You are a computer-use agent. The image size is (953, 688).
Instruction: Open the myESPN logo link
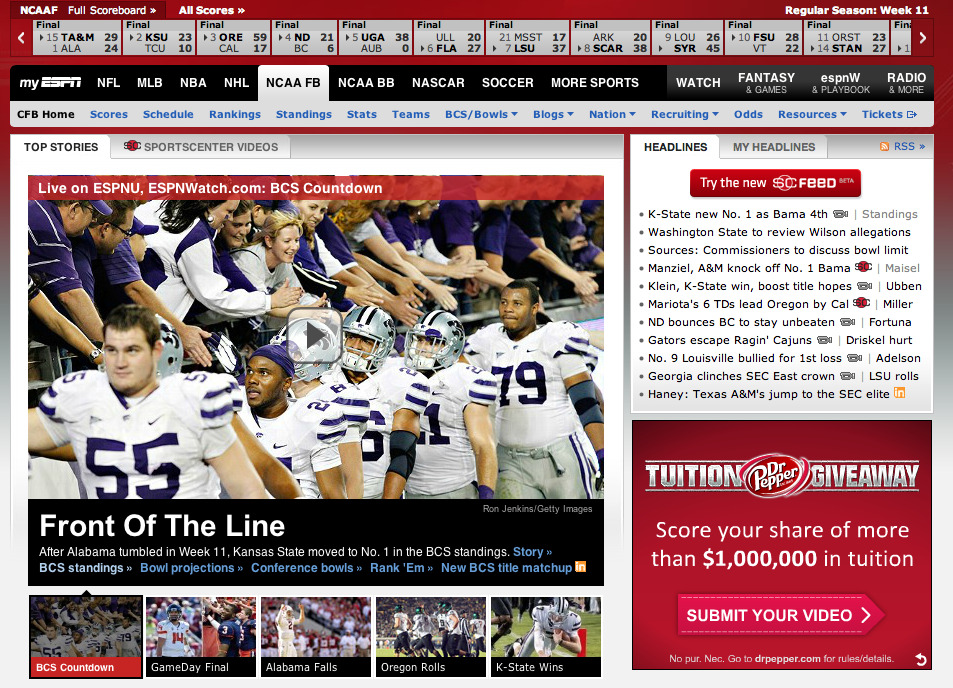coord(50,83)
